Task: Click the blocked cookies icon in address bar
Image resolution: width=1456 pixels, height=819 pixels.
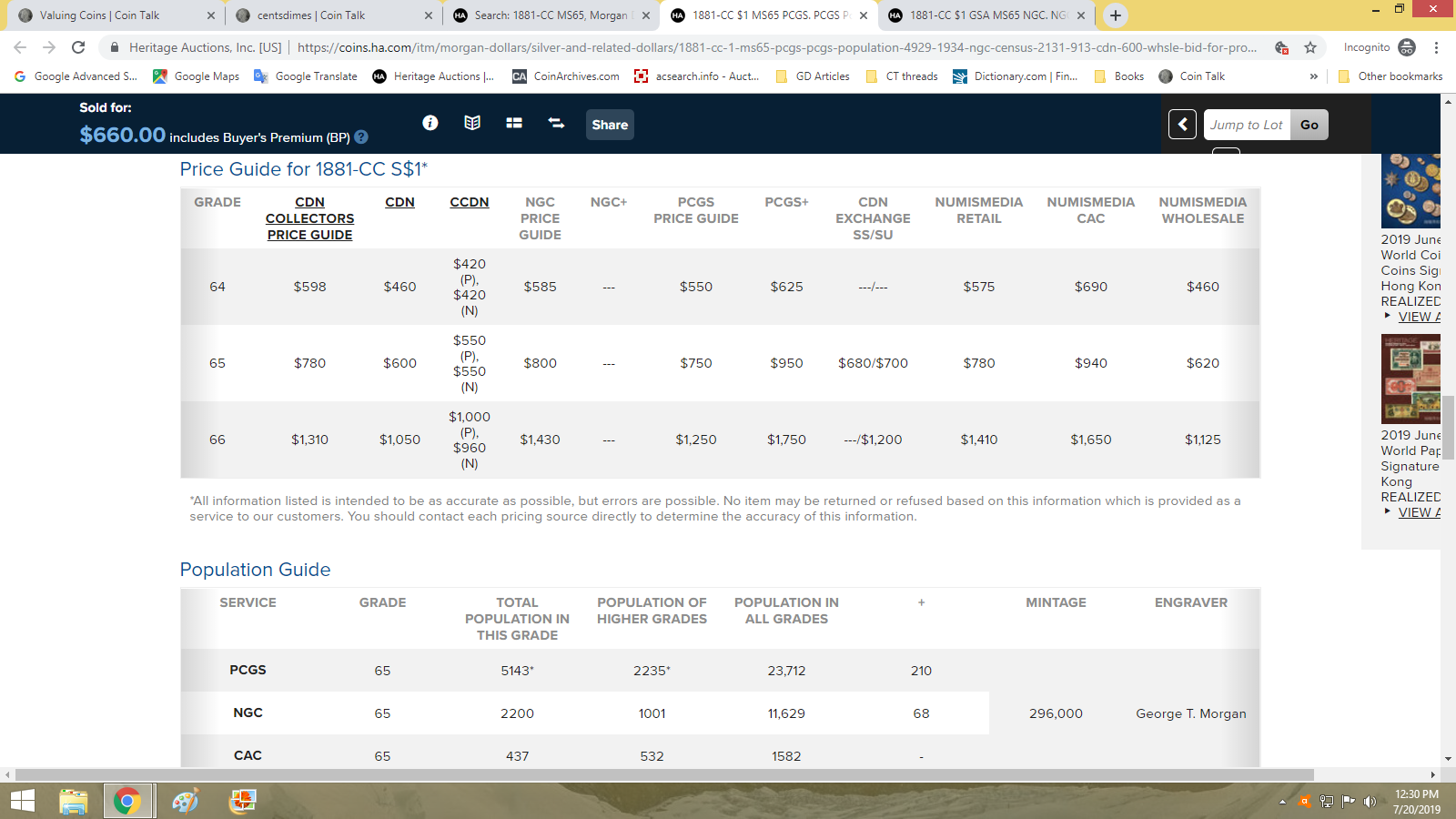Action: point(1281,47)
